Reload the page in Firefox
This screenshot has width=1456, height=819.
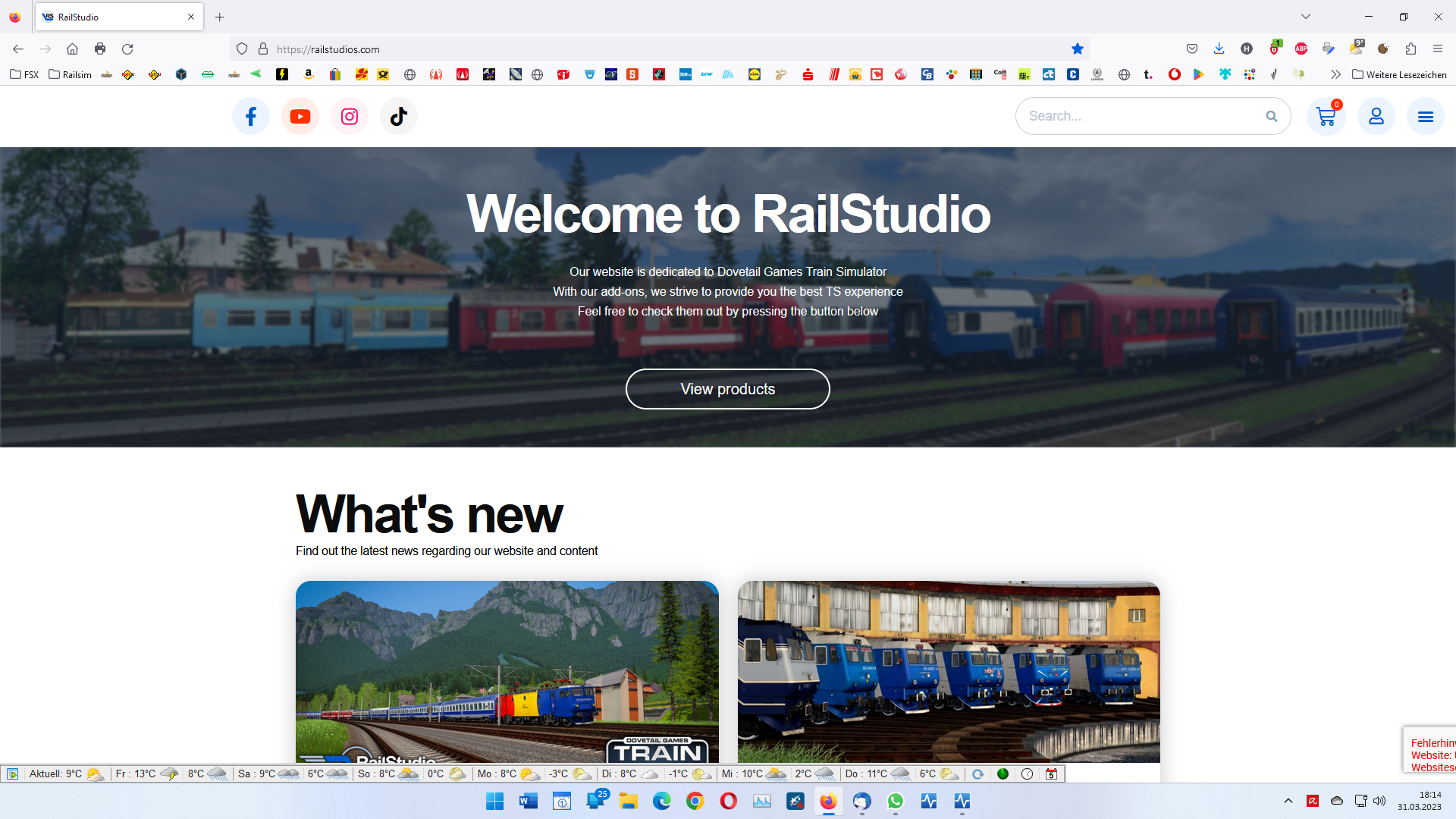coord(127,49)
